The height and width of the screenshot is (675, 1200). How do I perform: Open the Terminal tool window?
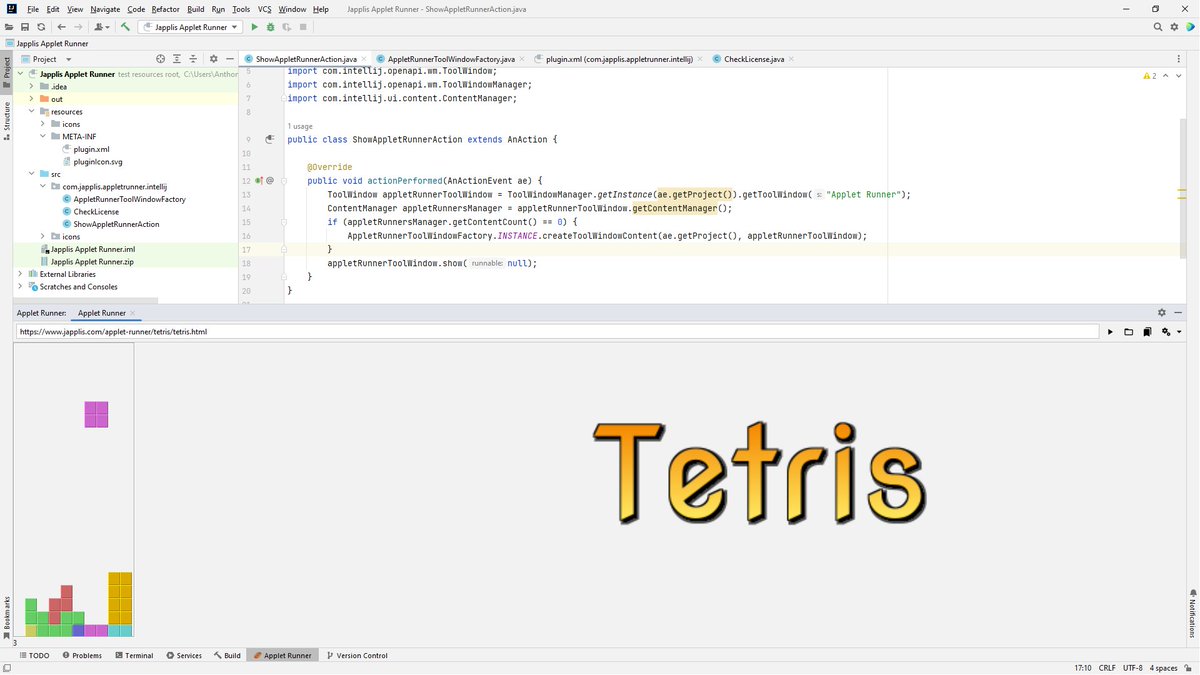coord(135,655)
